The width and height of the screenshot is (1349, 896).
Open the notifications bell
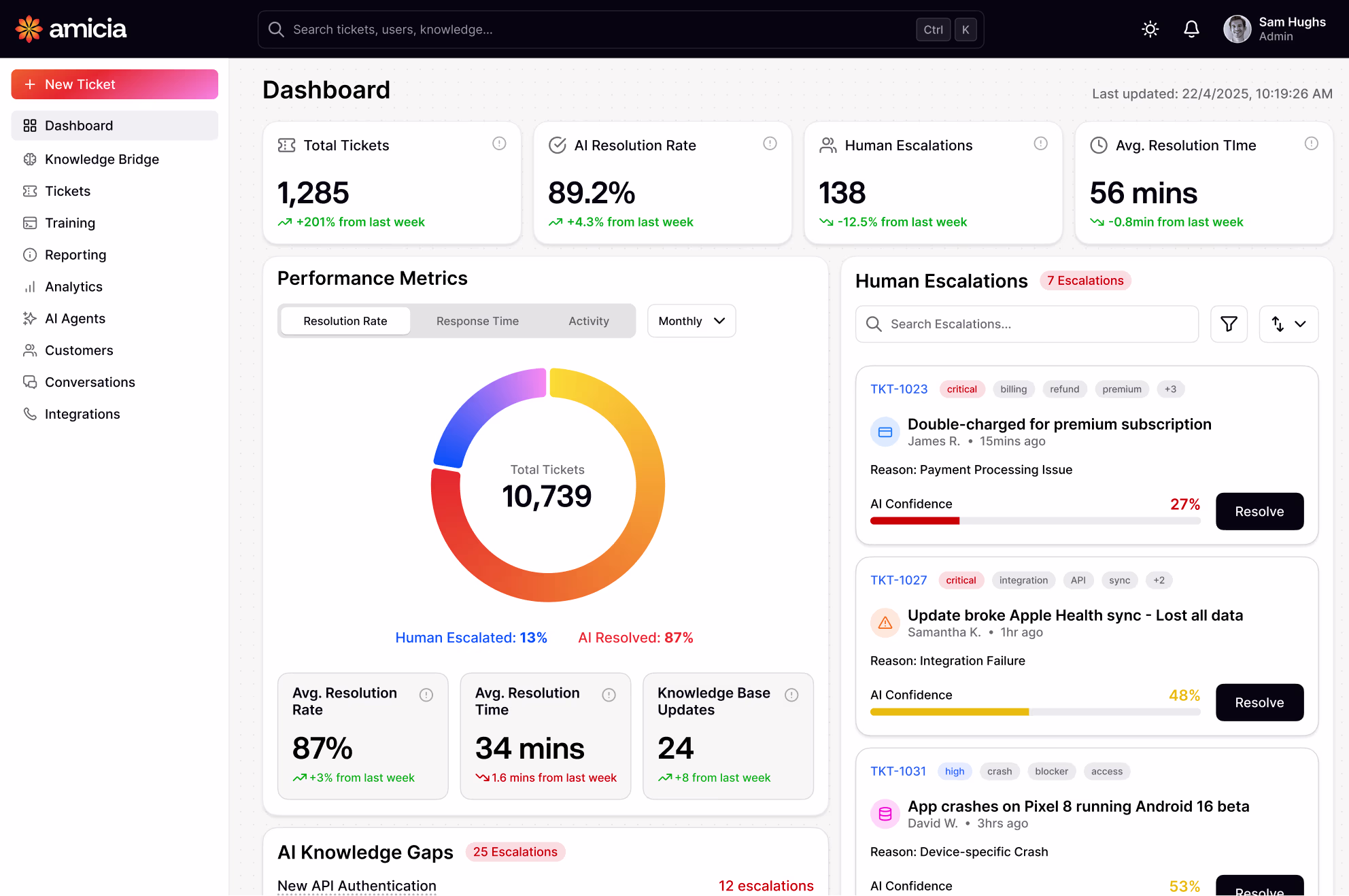pyautogui.click(x=1191, y=29)
